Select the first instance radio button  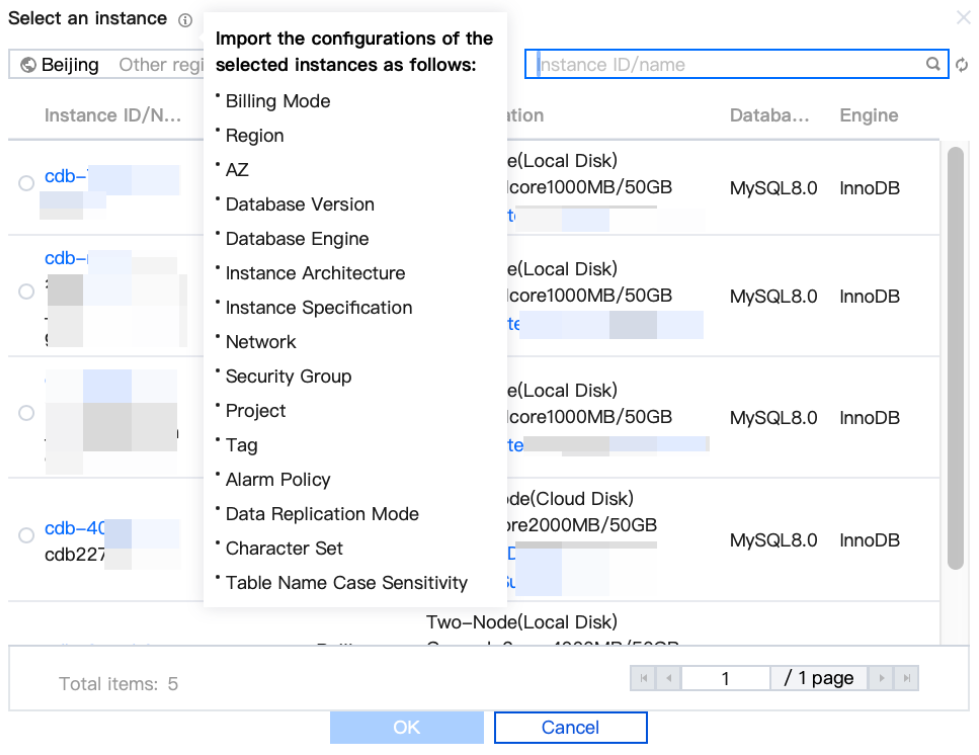26,183
